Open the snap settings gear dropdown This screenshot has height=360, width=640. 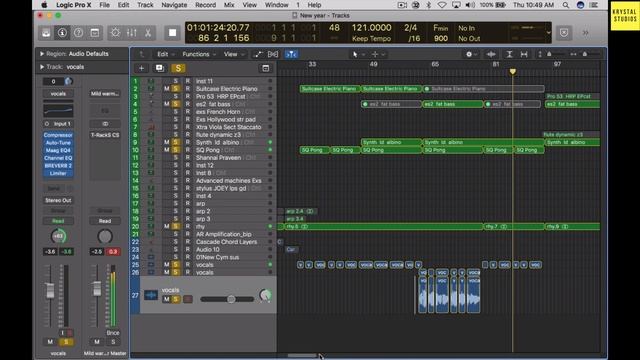(471, 54)
